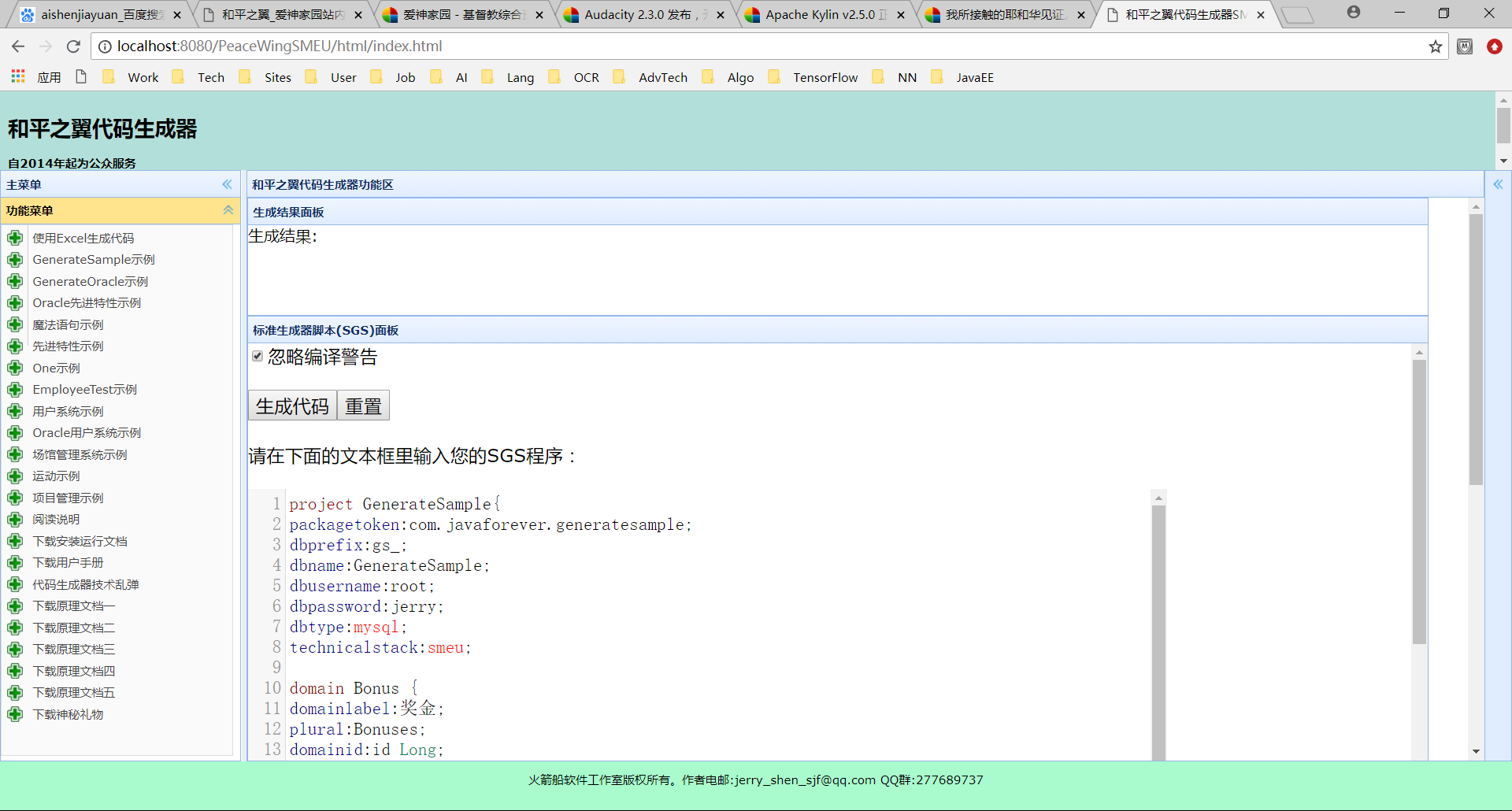Open the 使用Excel生成代码 menu link
Image resolution: width=1512 pixels, height=811 pixels.
[83, 238]
